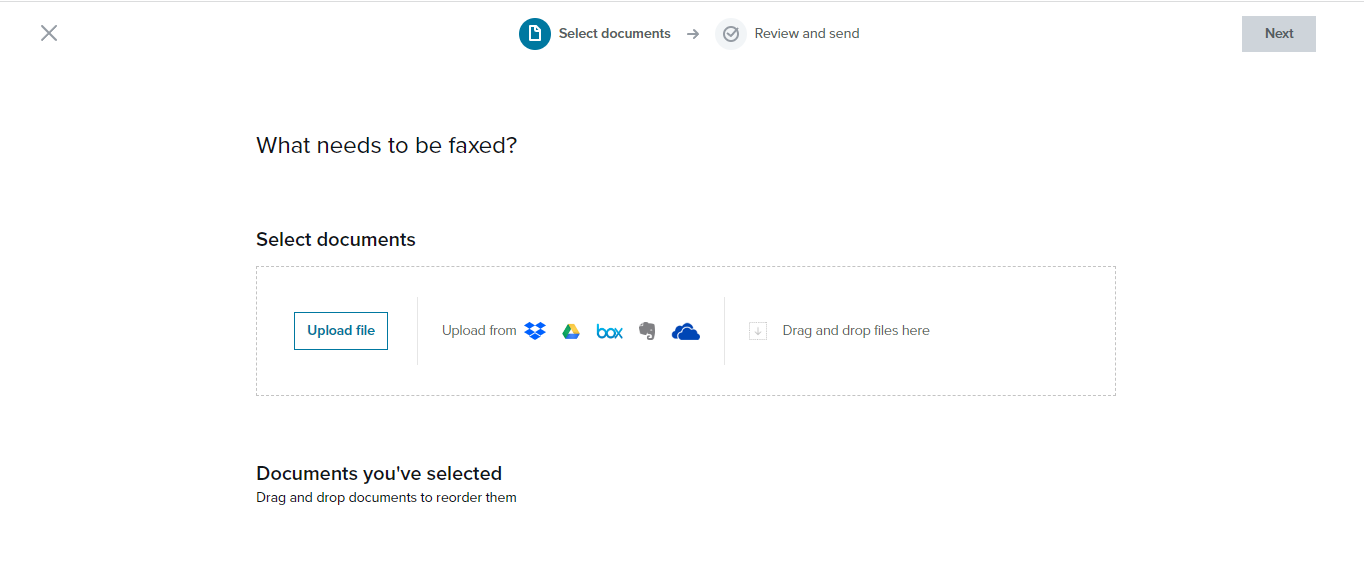The image size is (1364, 574).
Task: Upload from Dropbox
Action: [x=535, y=331]
